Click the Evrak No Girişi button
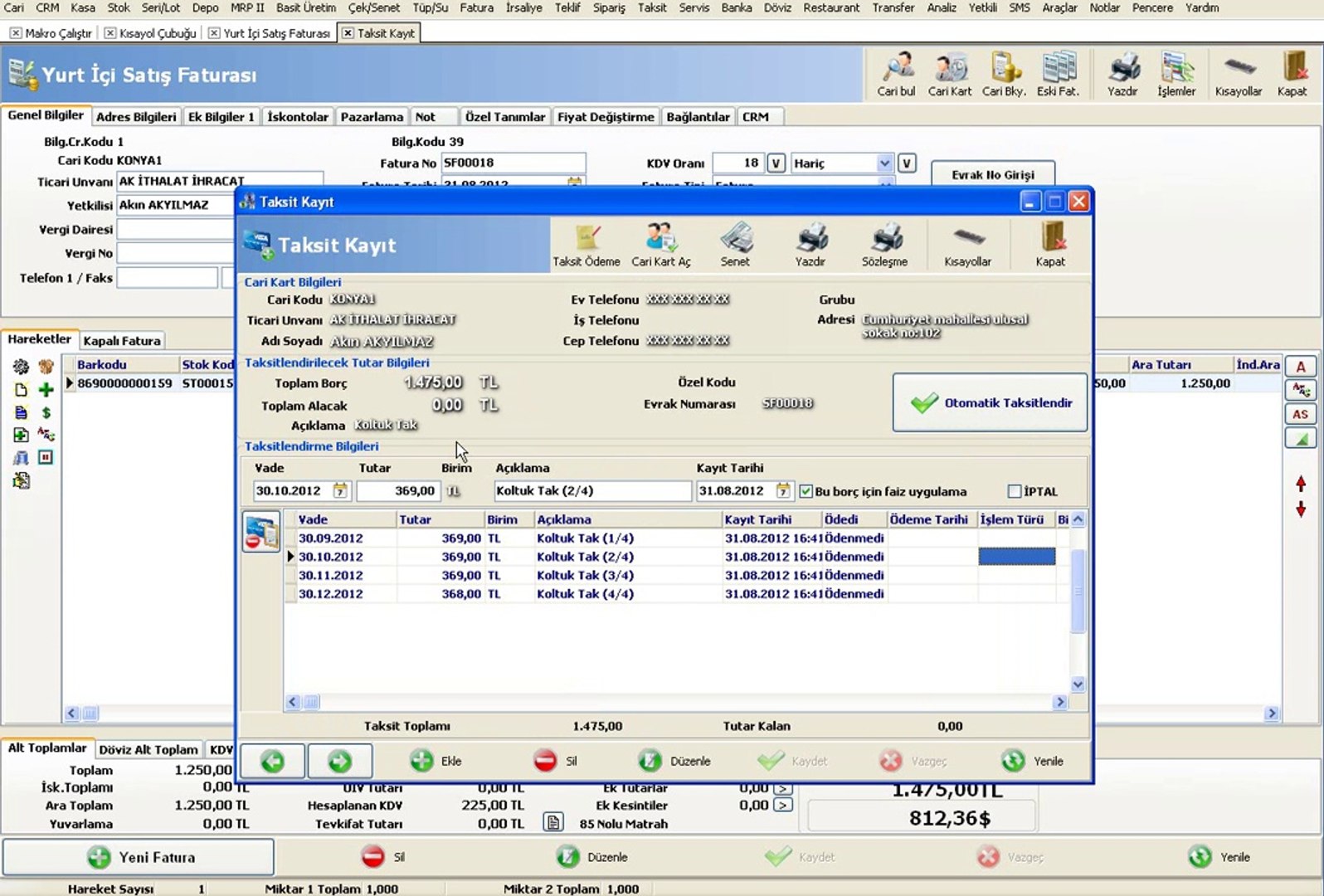The width and height of the screenshot is (1324, 896). [x=993, y=174]
